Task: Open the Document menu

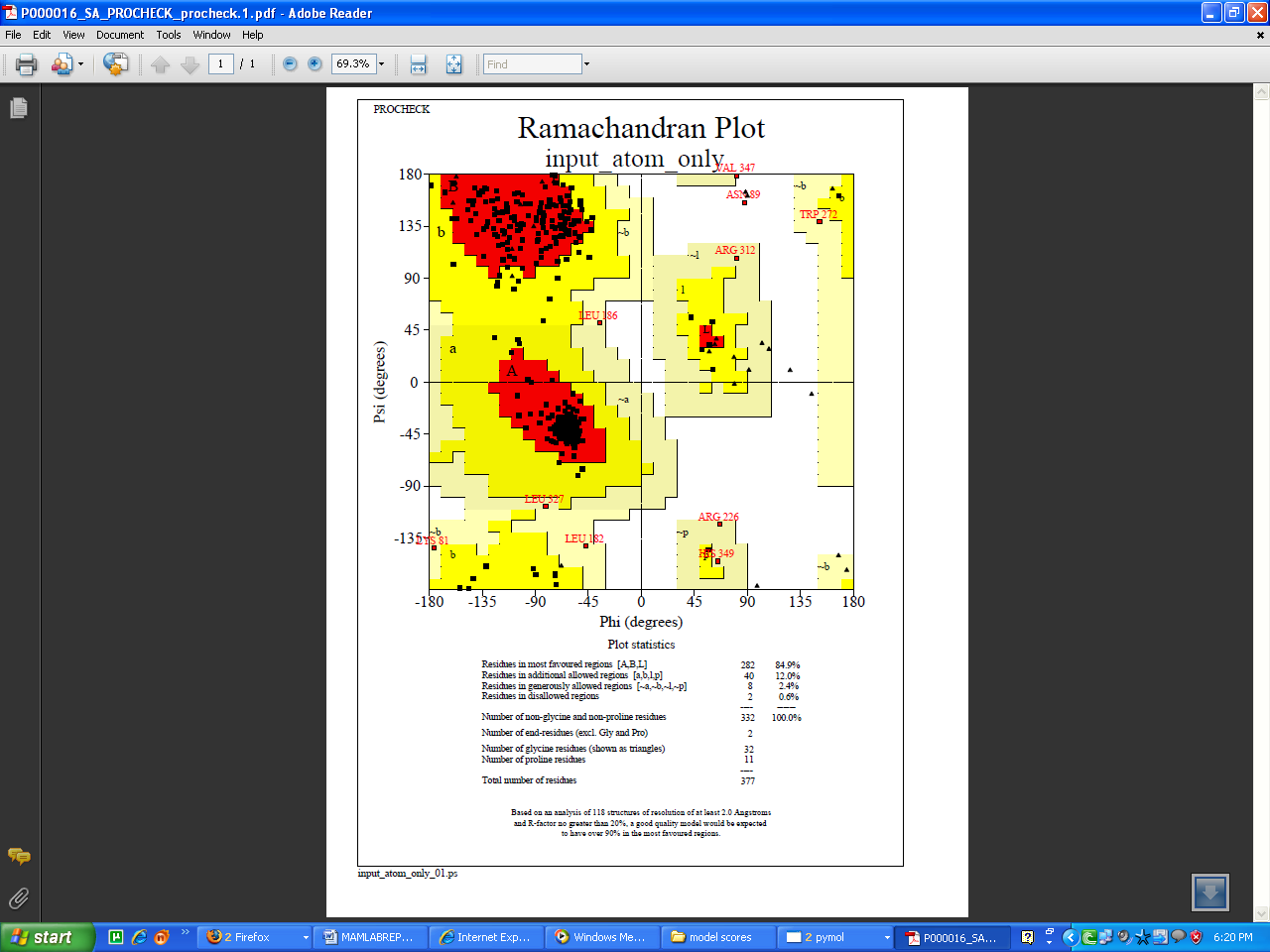Action: point(119,35)
